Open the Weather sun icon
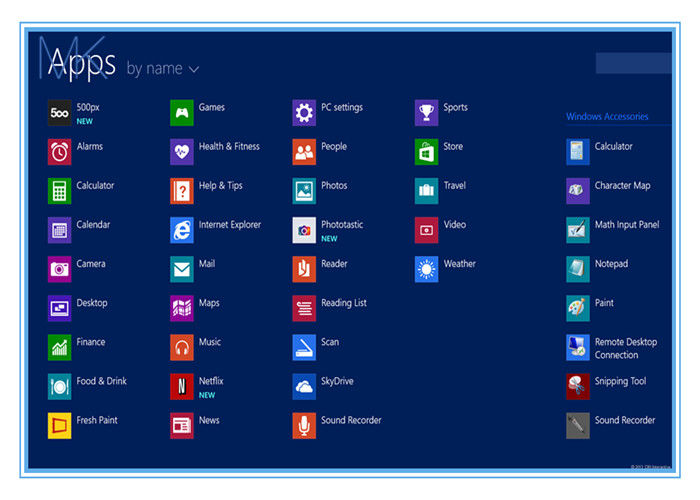The image size is (700, 500). click(426, 269)
